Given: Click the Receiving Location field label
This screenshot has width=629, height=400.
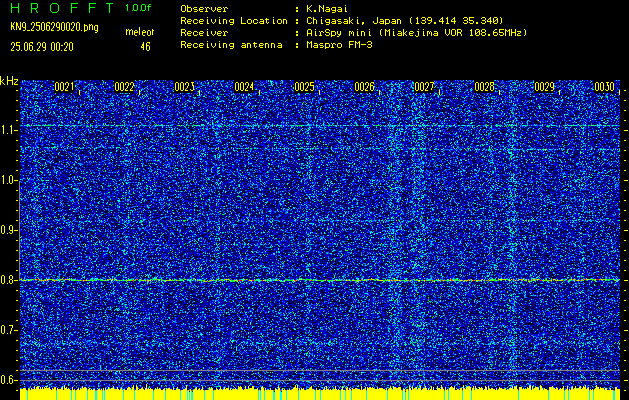Looking at the screenshot, I should pyautogui.click(x=234, y=21).
